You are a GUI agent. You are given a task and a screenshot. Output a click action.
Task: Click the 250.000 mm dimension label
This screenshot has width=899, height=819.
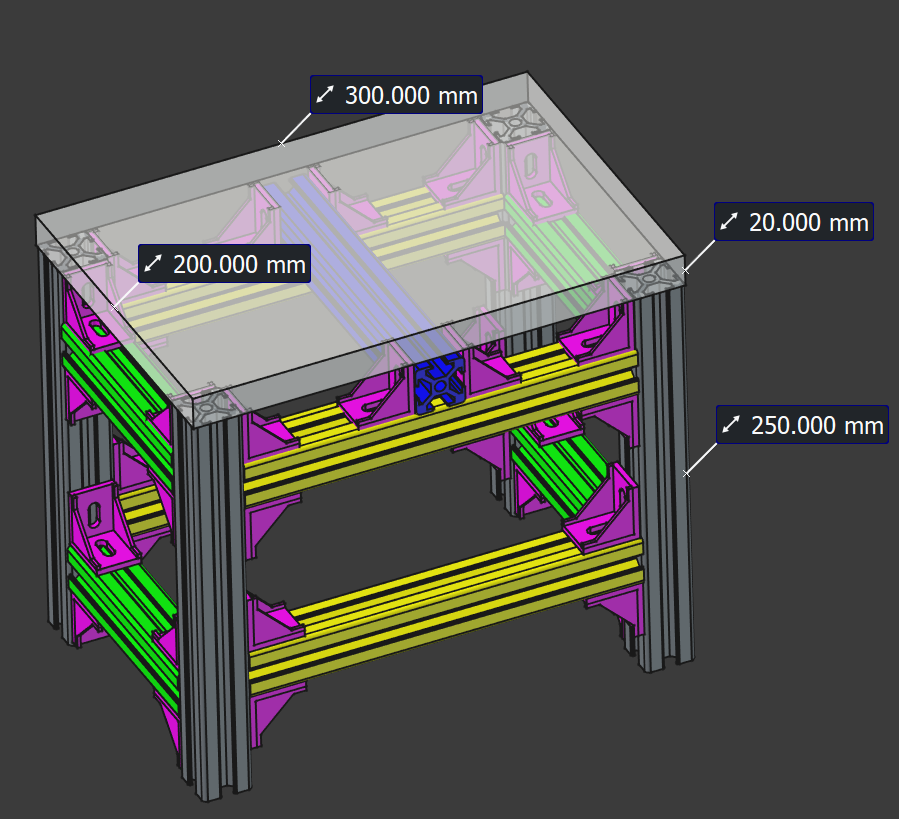pos(802,425)
